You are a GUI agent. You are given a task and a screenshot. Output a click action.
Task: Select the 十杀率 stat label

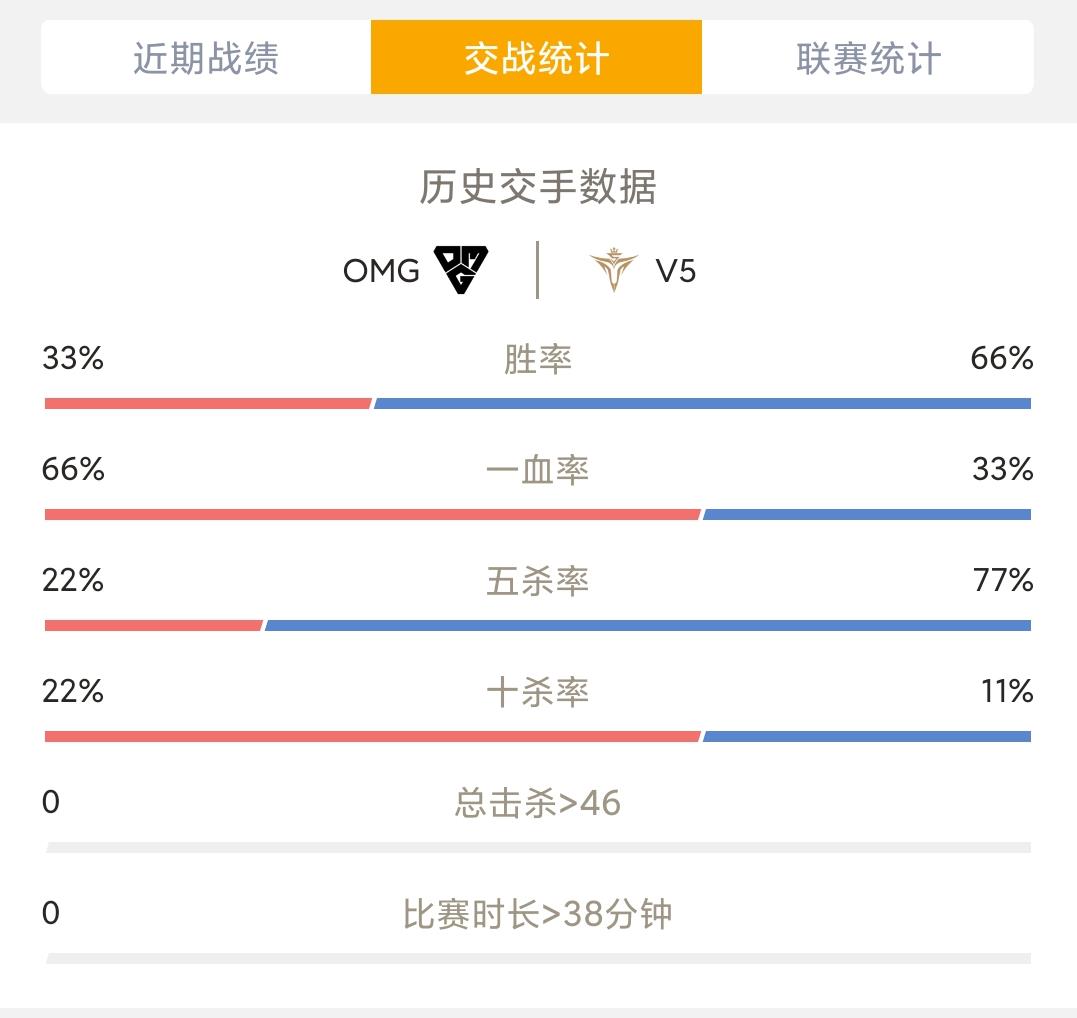pos(538,692)
